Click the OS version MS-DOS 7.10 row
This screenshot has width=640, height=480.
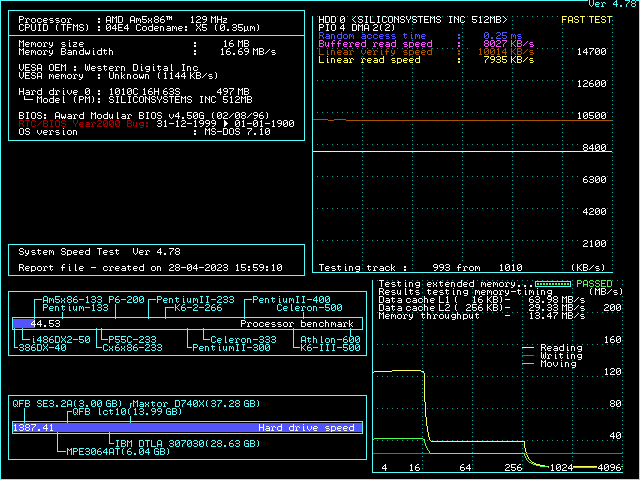click(144, 132)
